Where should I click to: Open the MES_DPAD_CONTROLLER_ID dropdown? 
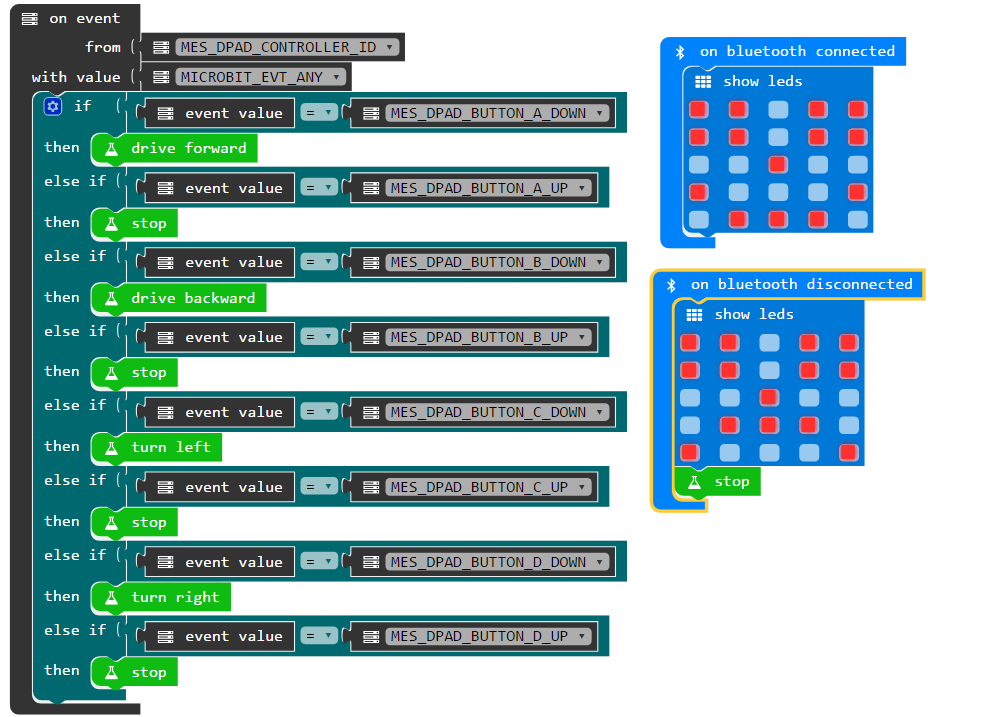click(x=285, y=46)
